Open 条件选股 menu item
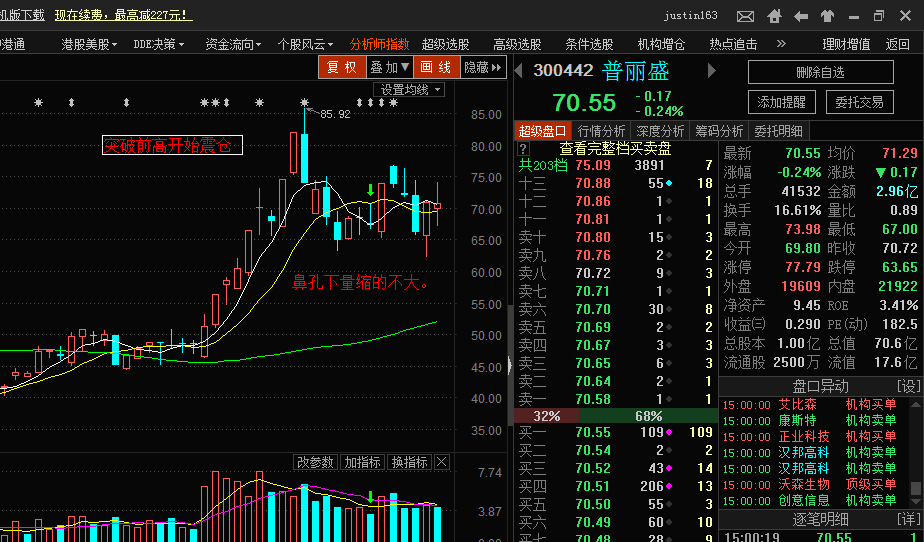The width and height of the screenshot is (924, 542). coord(589,44)
